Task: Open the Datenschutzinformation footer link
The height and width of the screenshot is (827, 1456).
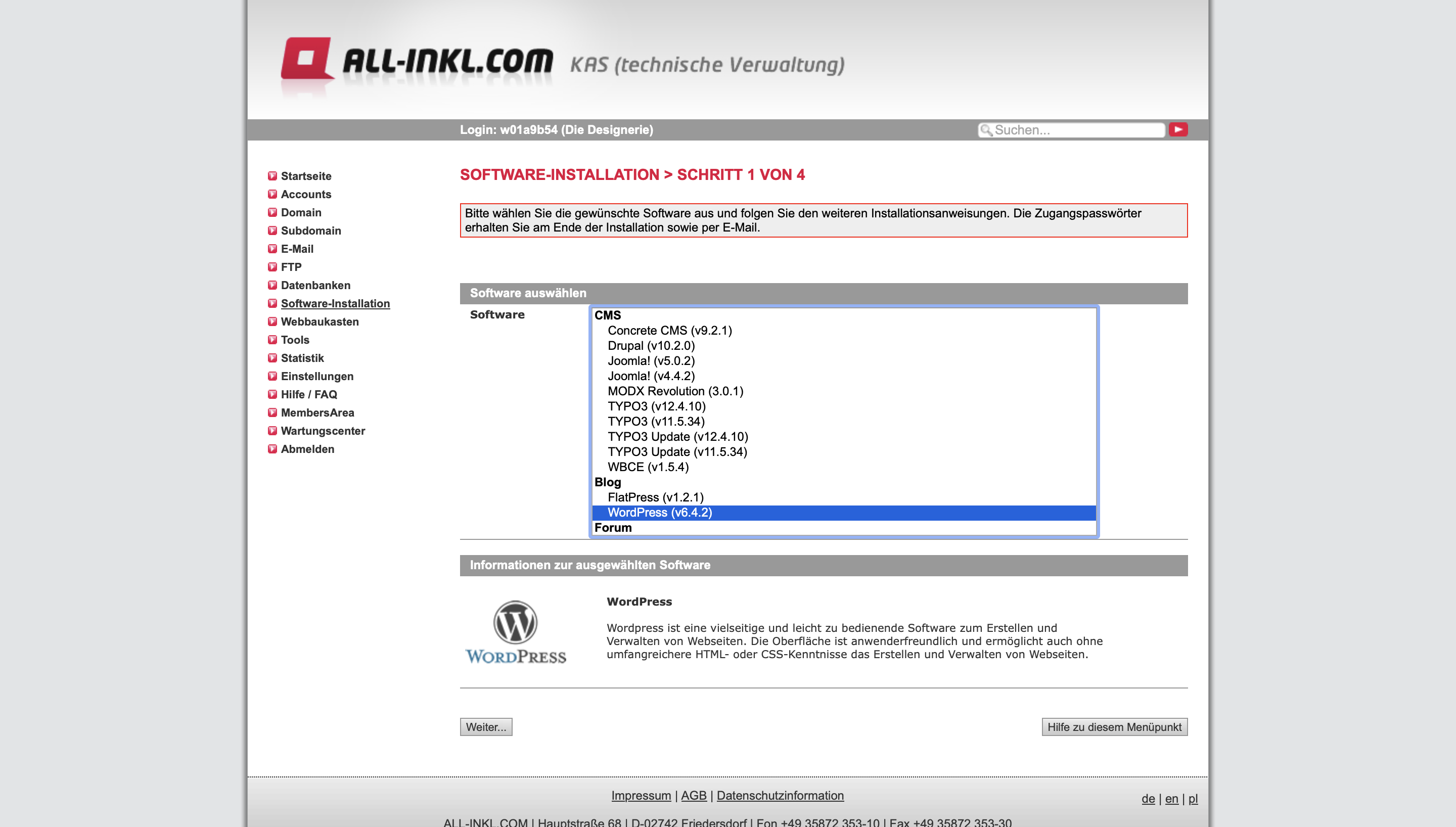Action: (780, 796)
